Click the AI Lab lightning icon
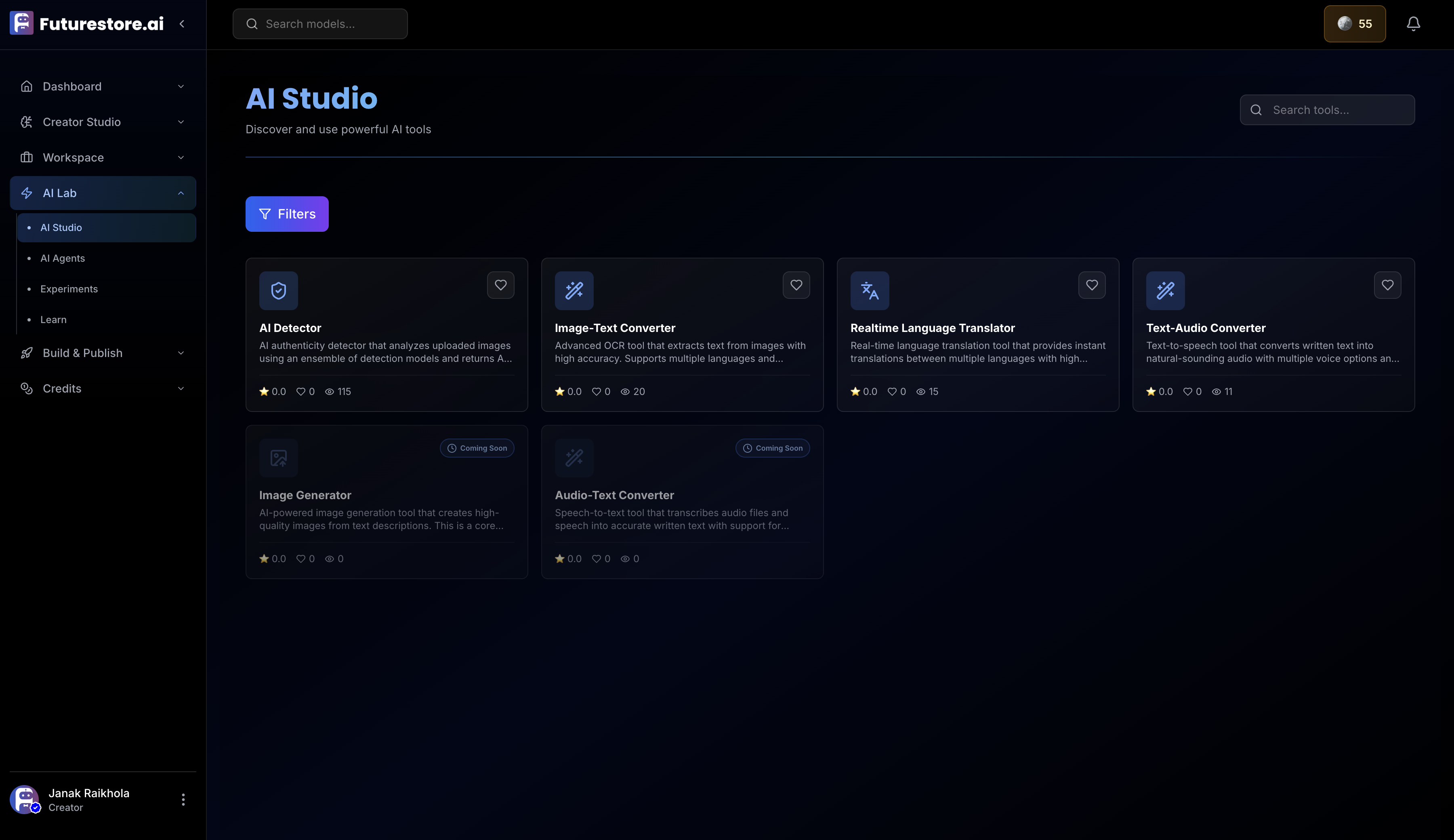The image size is (1454, 840). pyautogui.click(x=27, y=193)
